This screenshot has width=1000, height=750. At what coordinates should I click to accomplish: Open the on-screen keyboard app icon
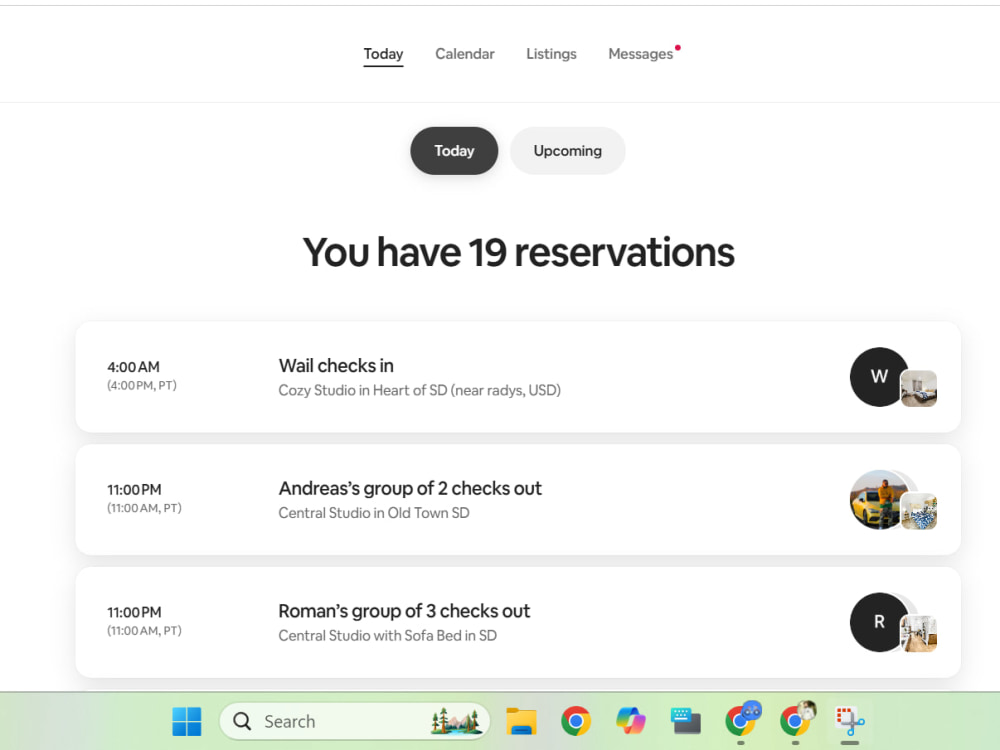[x=686, y=721]
